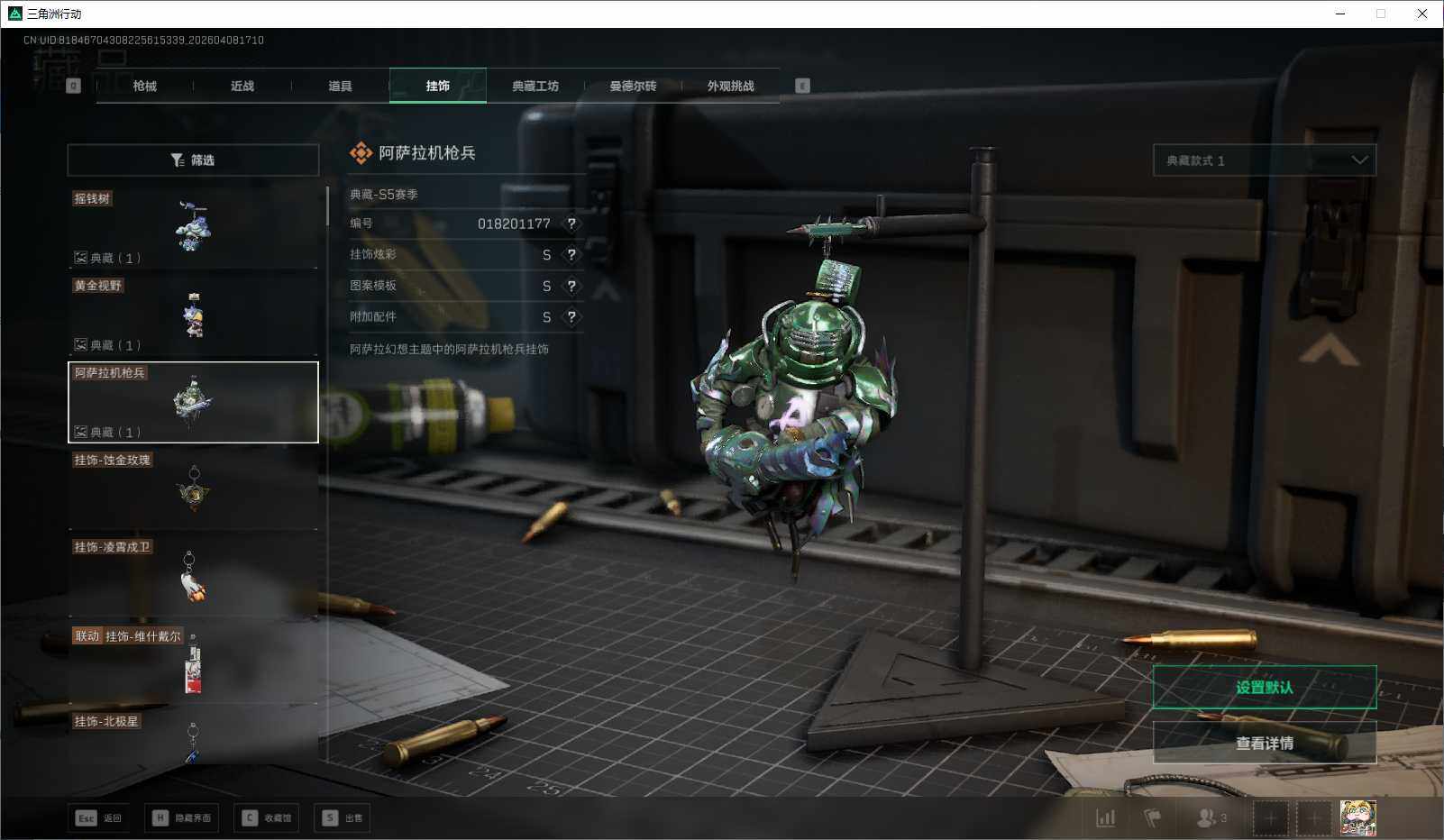Select the 摇钱树 charm thumbnail
The width and height of the screenshot is (1444, 840).
tap(193, 227)
